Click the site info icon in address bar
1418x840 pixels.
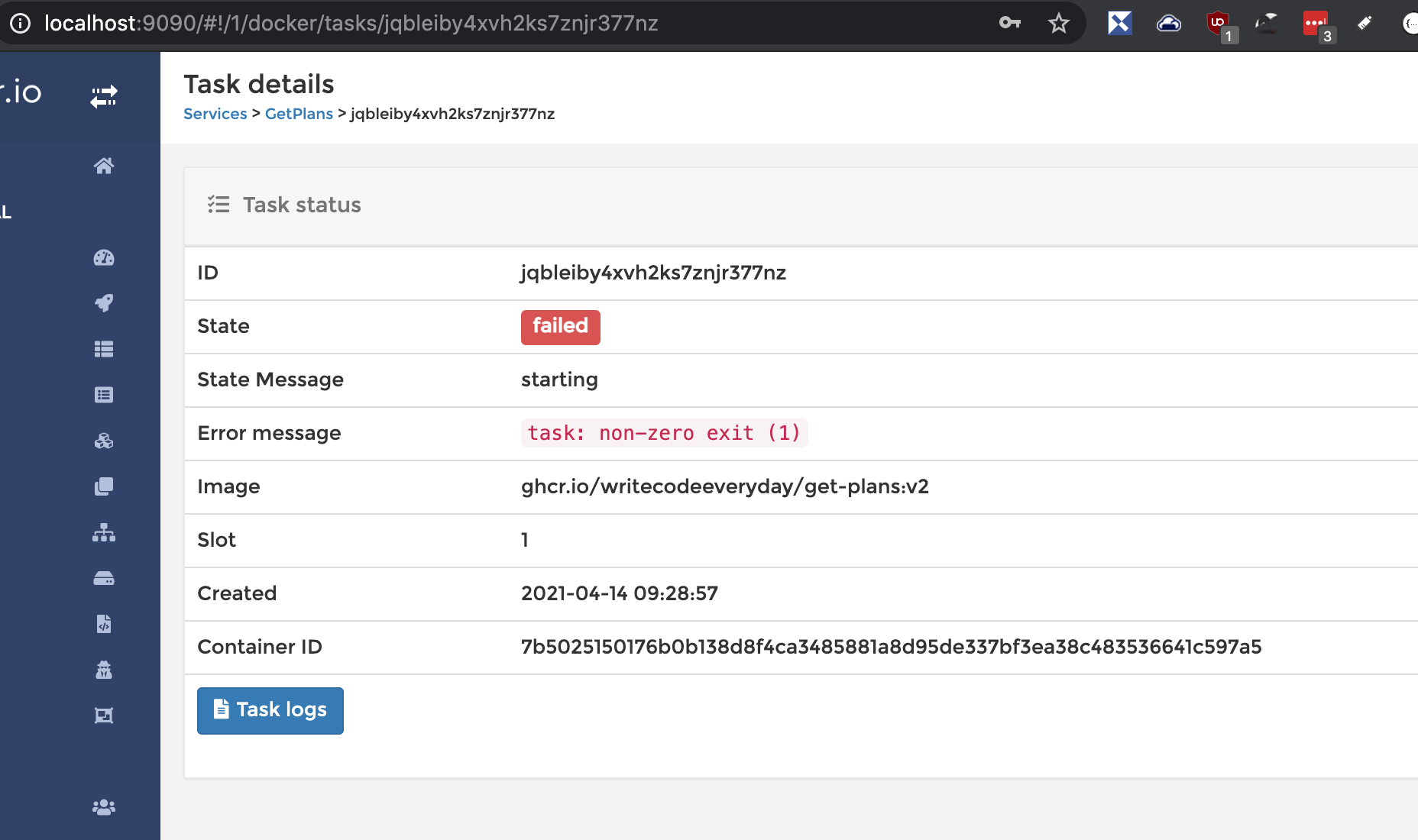point(20,23)
